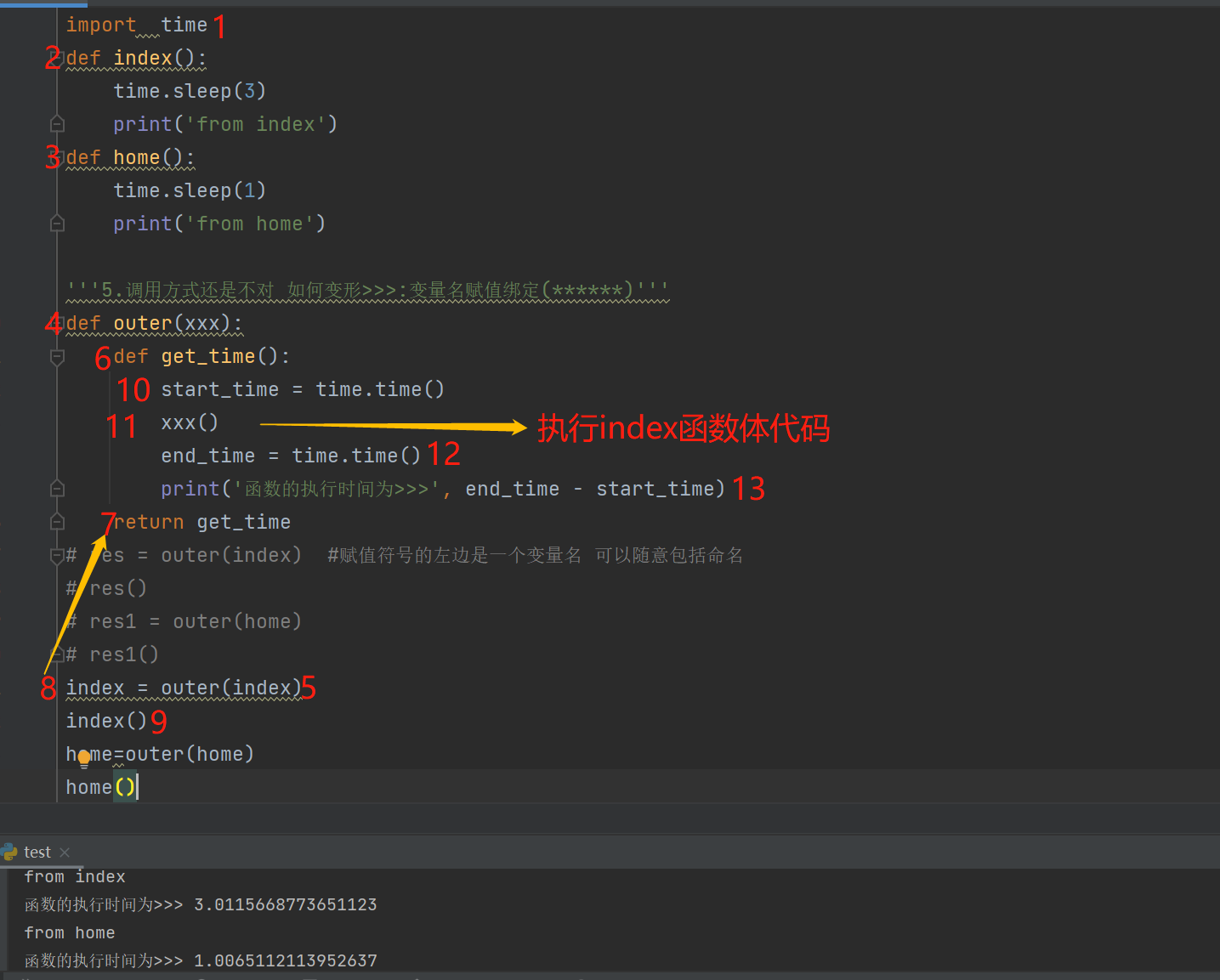Click 'from index' in the run output
Screen dimensions: 1220x980
[75, 876]
